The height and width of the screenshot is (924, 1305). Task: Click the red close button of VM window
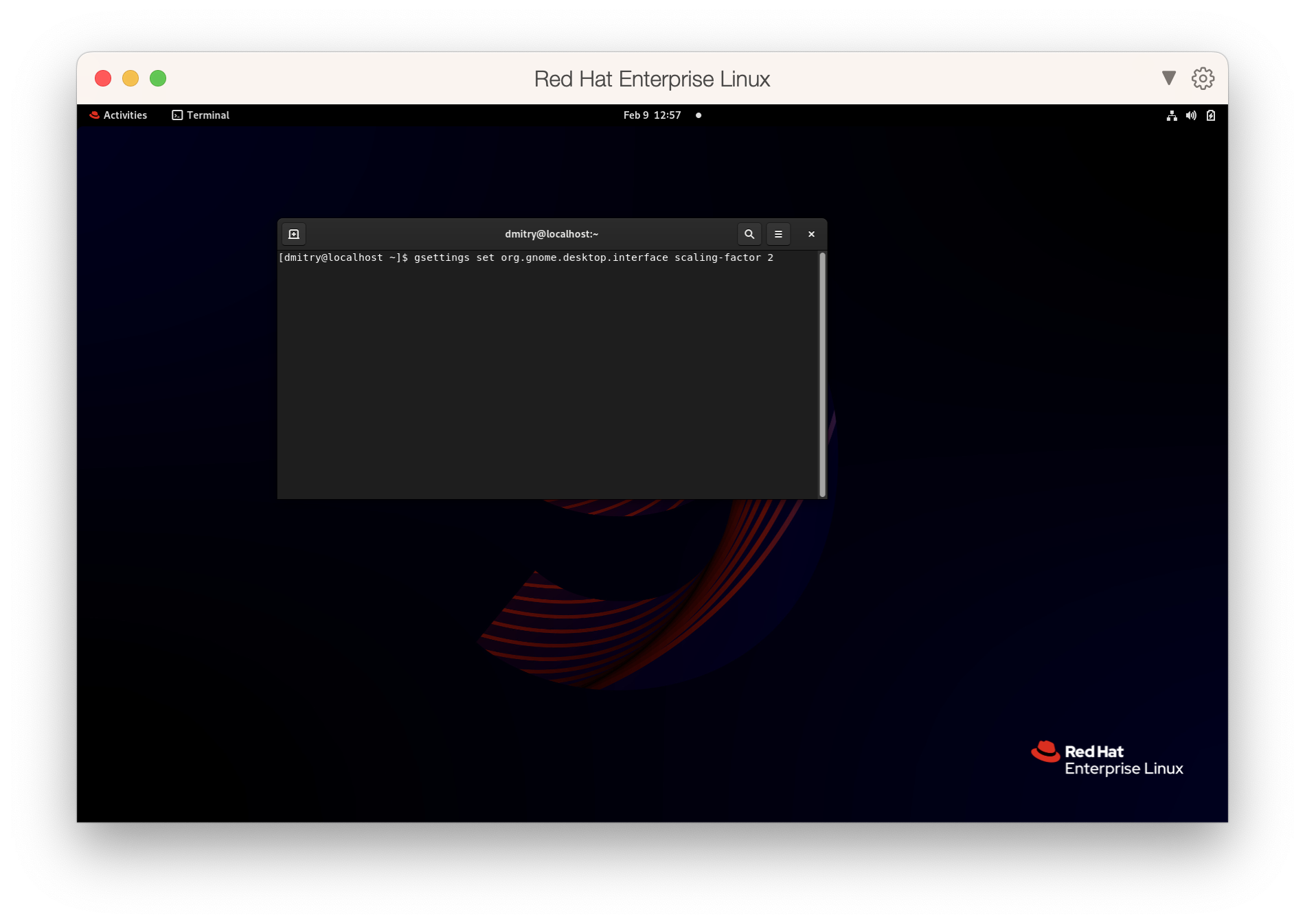pos(103,78)
